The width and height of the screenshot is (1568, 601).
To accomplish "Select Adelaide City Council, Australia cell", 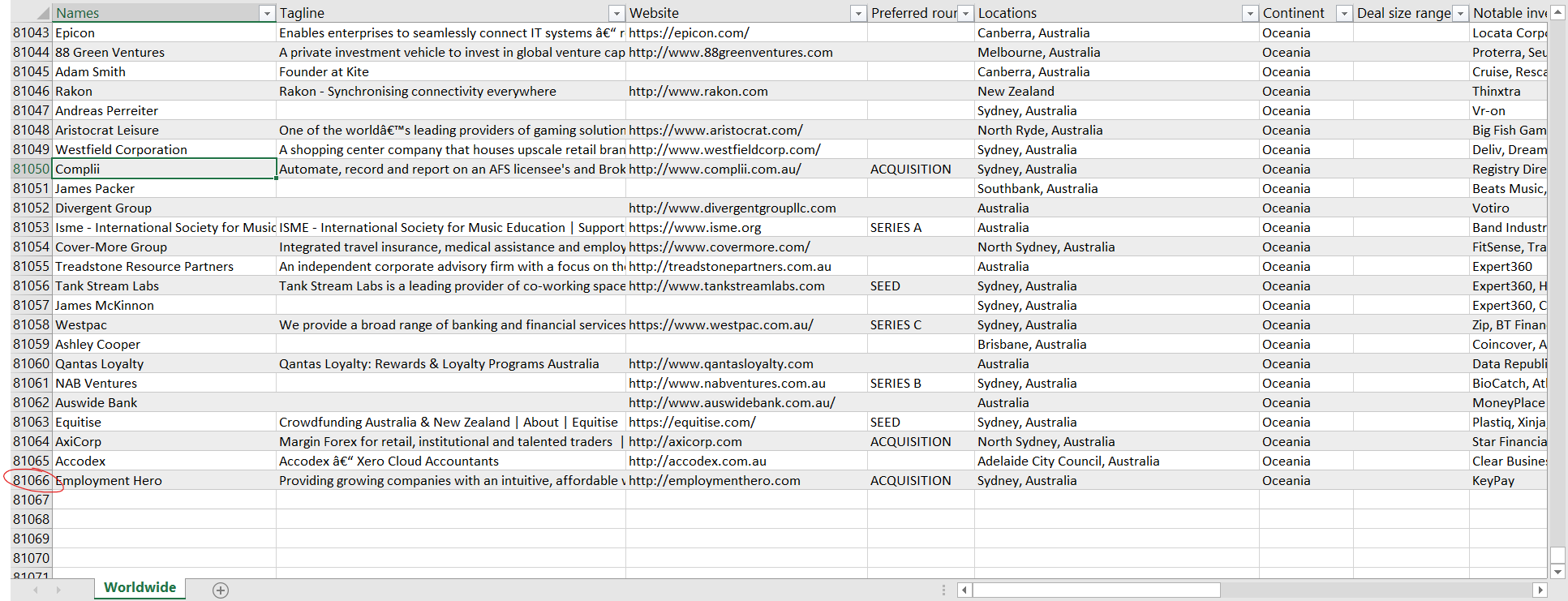I will [1117, 461].
